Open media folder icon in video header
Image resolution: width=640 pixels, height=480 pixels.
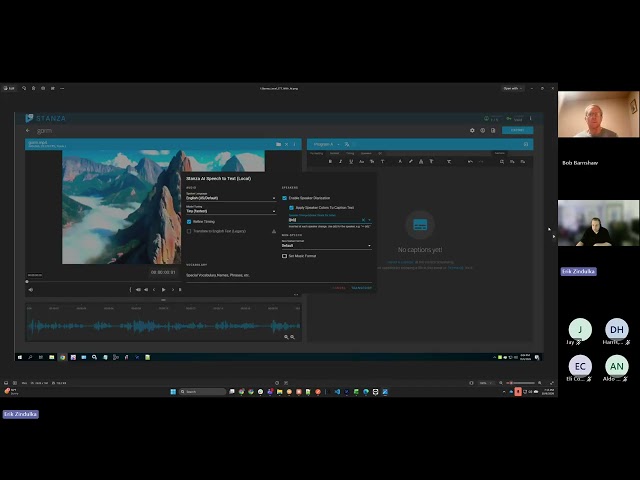pos(278,144)
